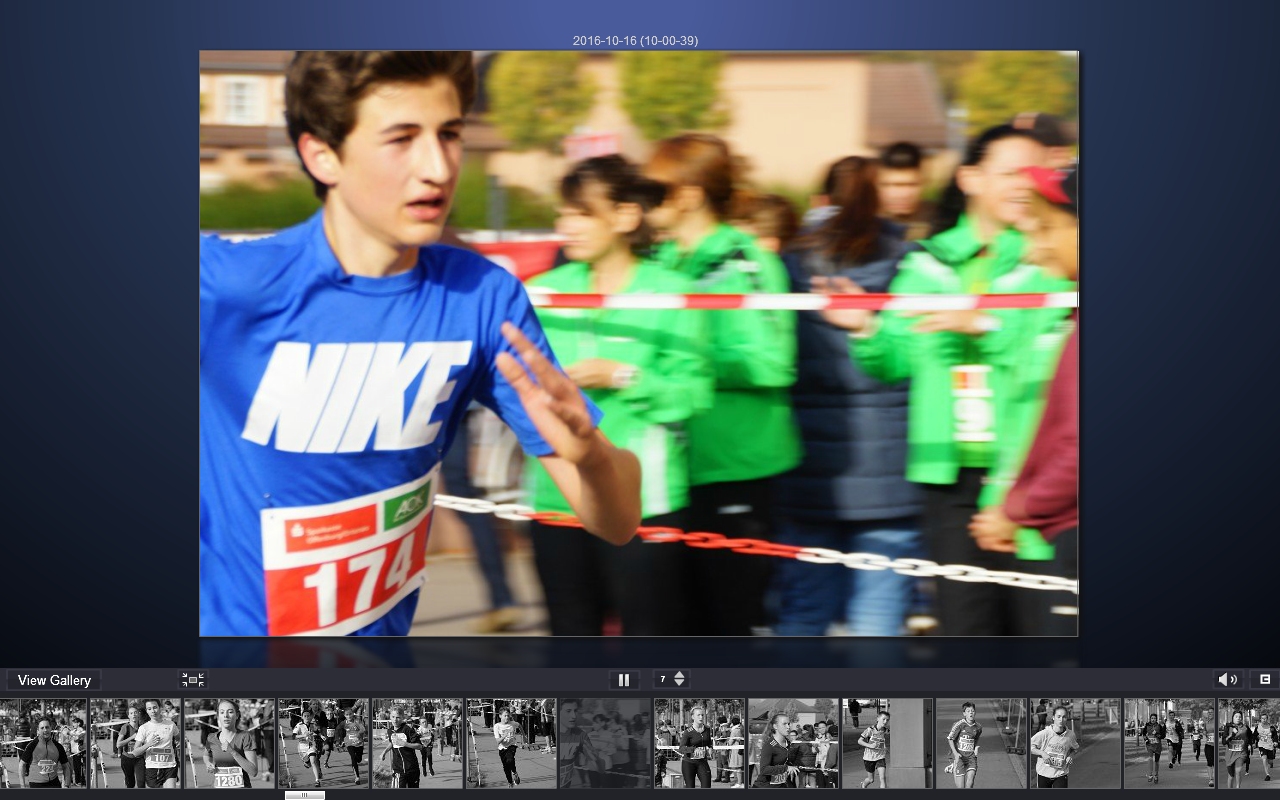Select the thumbnail of runner beside pillar
1280x800 pixels.
click(887, 743)
